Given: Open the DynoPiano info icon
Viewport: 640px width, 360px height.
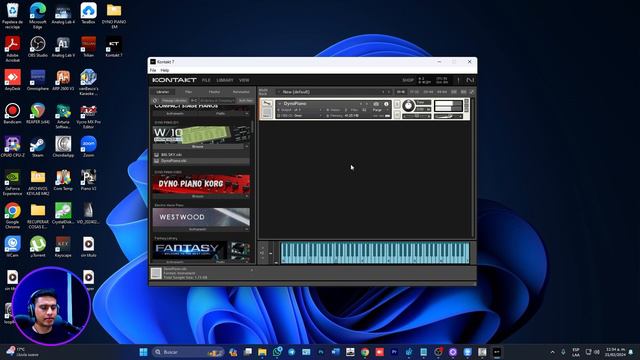Looking at the screenshot, I should click(386, 104).
